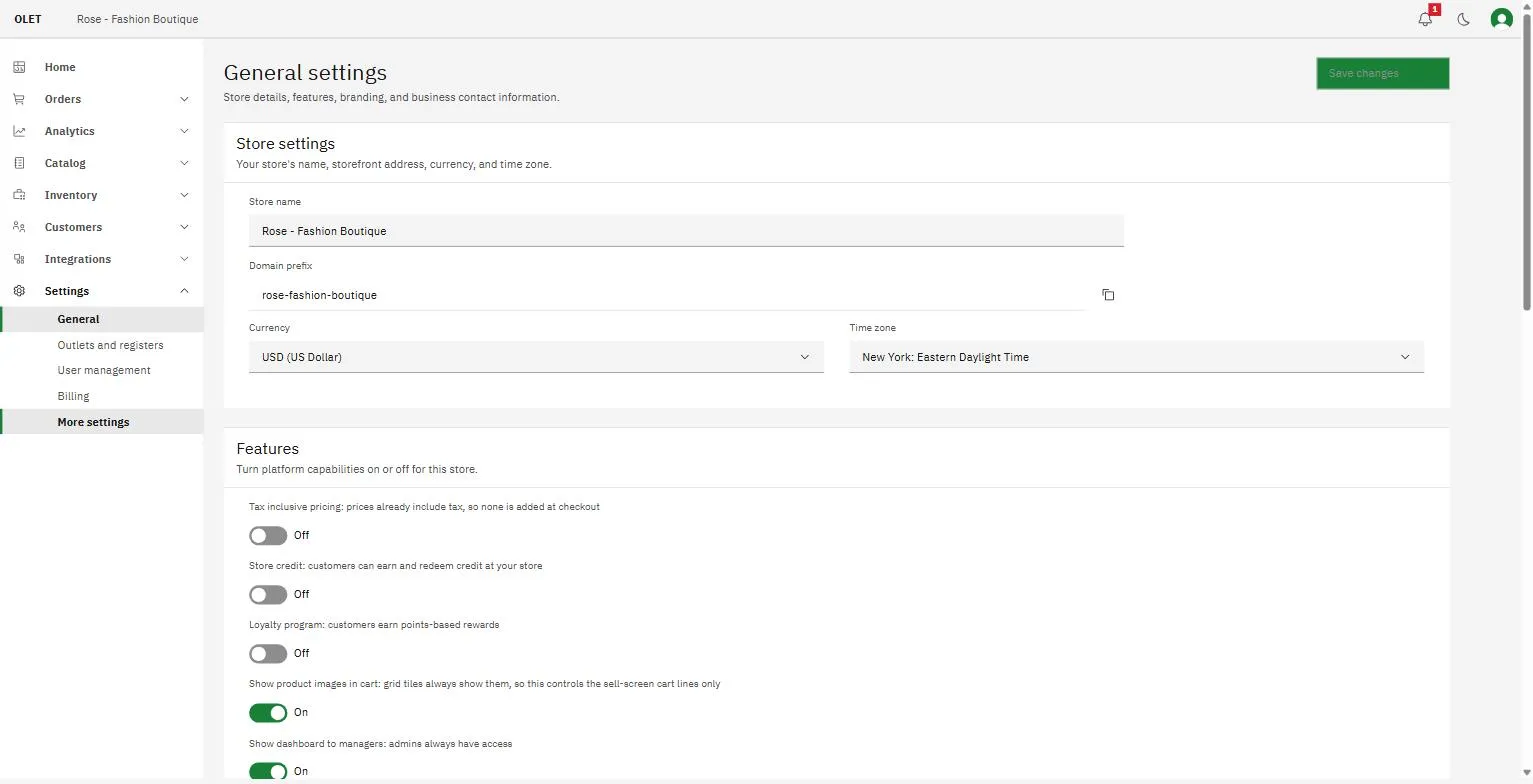
Task: Select General under Settings
Action: point(102,319)
